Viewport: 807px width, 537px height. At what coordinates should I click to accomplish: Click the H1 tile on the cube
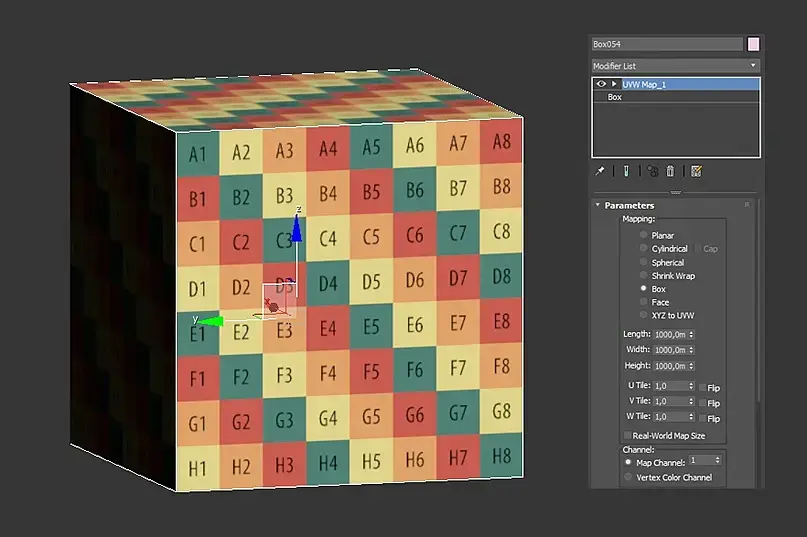pyautogui.click(x=198, y=468)
